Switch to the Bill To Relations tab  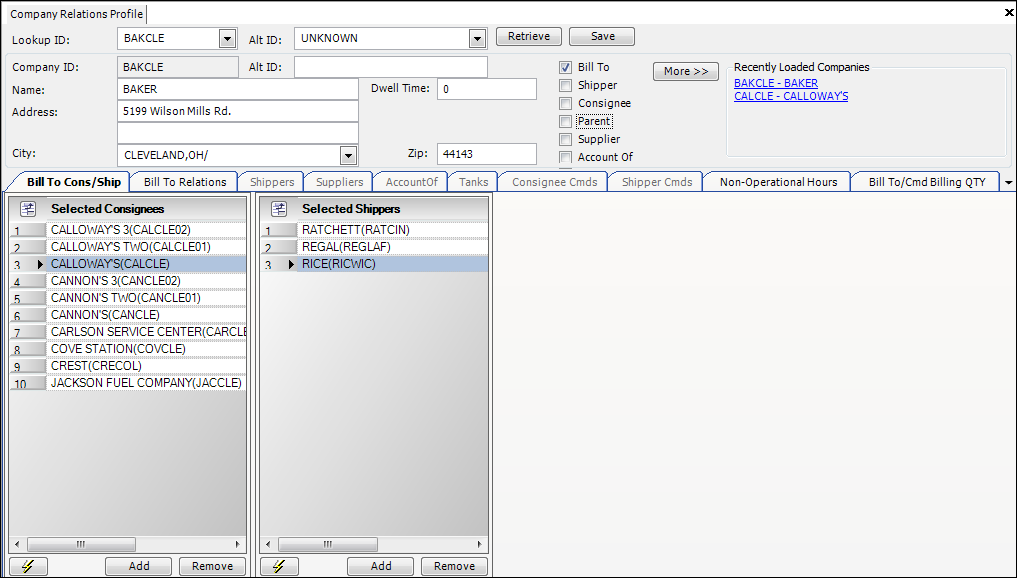(x=185, y=182)
